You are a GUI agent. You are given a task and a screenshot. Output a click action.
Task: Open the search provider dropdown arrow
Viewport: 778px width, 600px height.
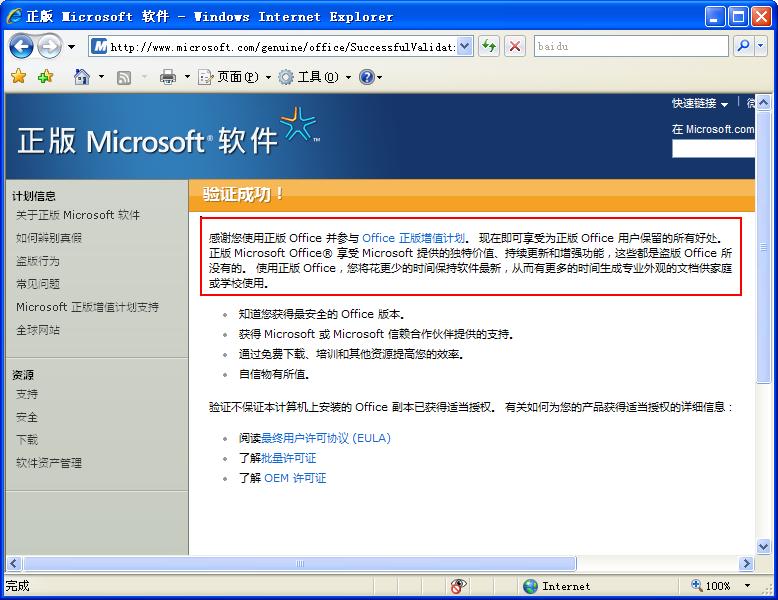point(761,46)
